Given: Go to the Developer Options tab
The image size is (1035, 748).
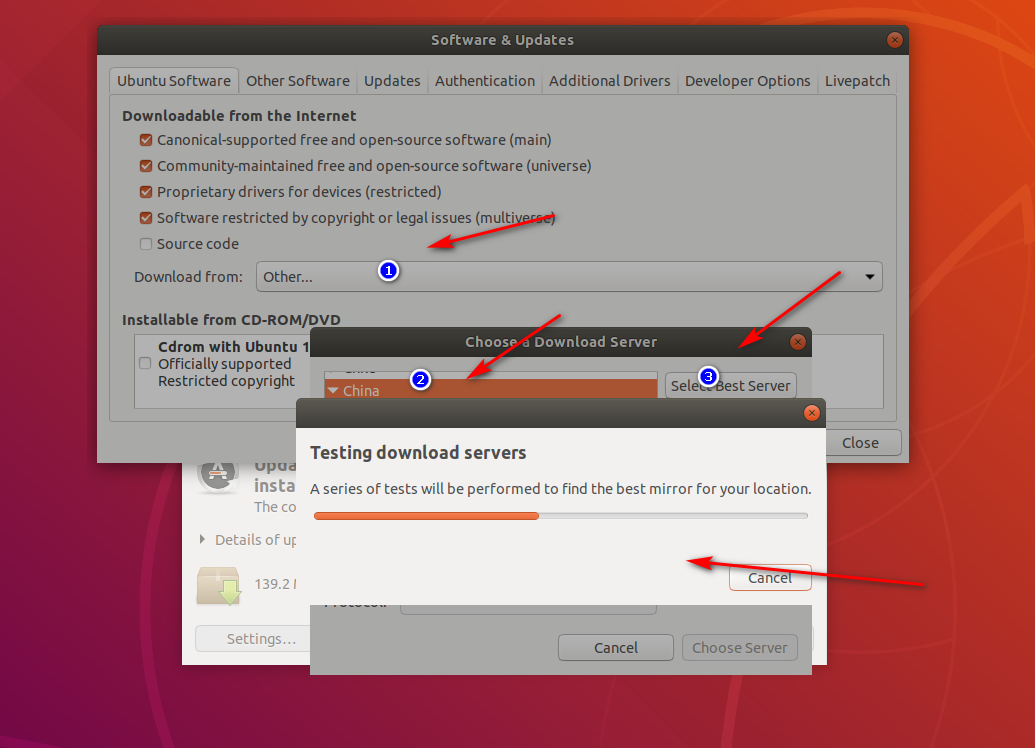Looking at the screenshot, I should [747, 81].
